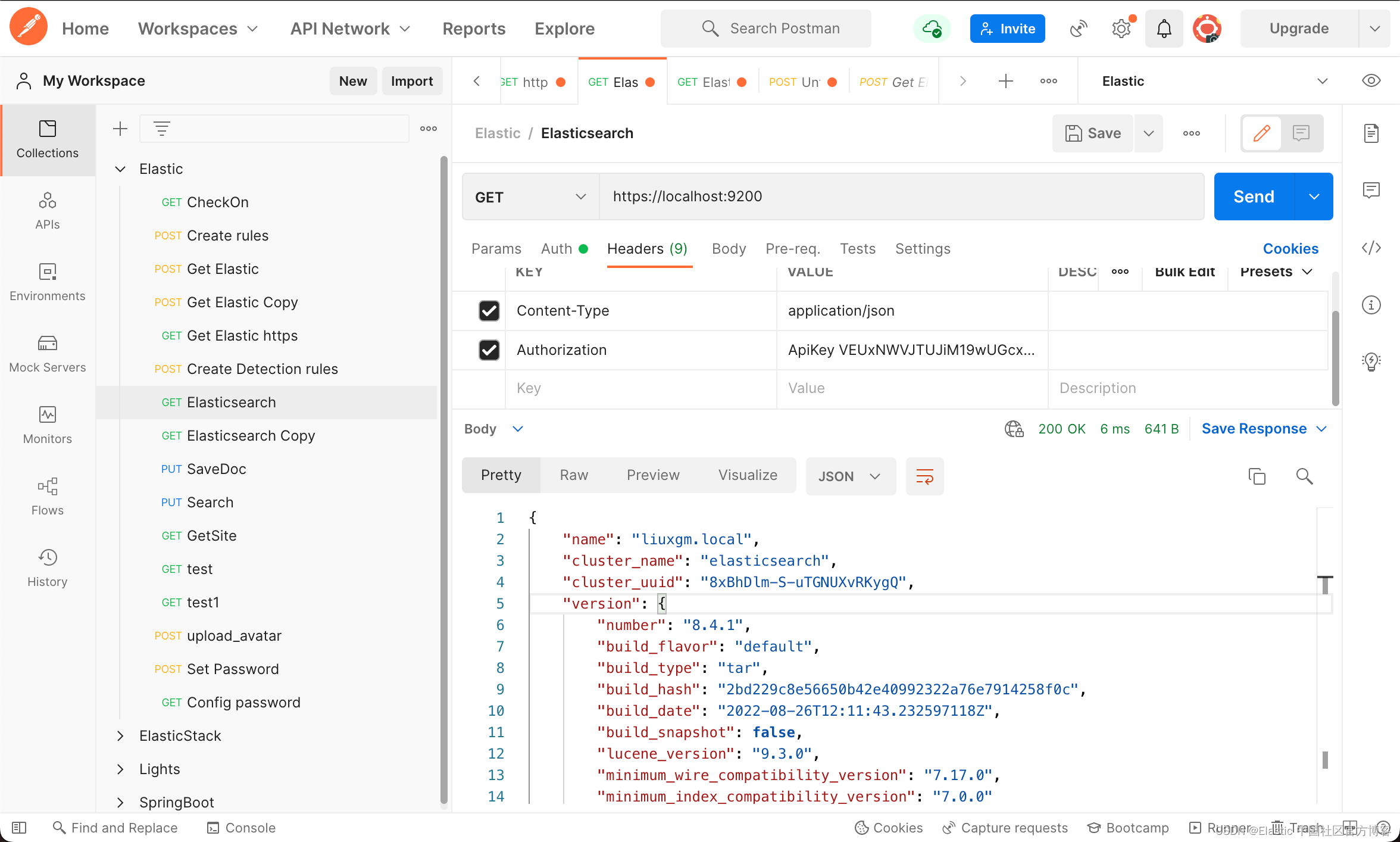The width and height of the screenshot is (1400, 842).
Task: Expand the SpringBoot collection
Action: (120, 803)
